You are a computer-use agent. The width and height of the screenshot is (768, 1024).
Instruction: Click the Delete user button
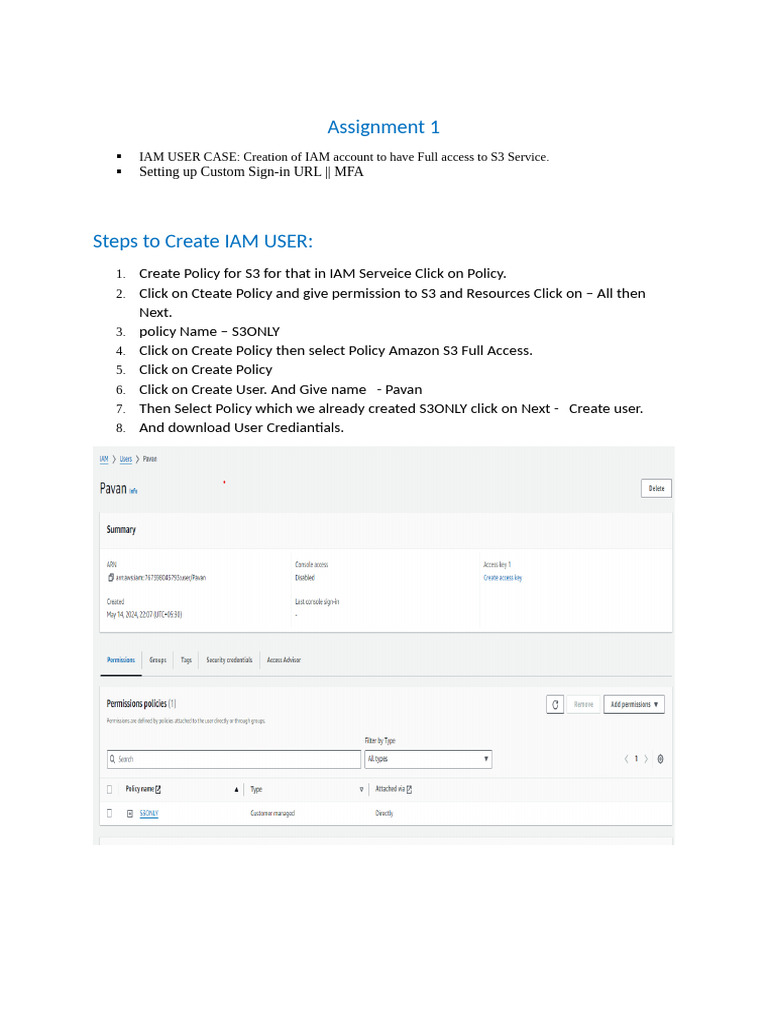point(656,488)
